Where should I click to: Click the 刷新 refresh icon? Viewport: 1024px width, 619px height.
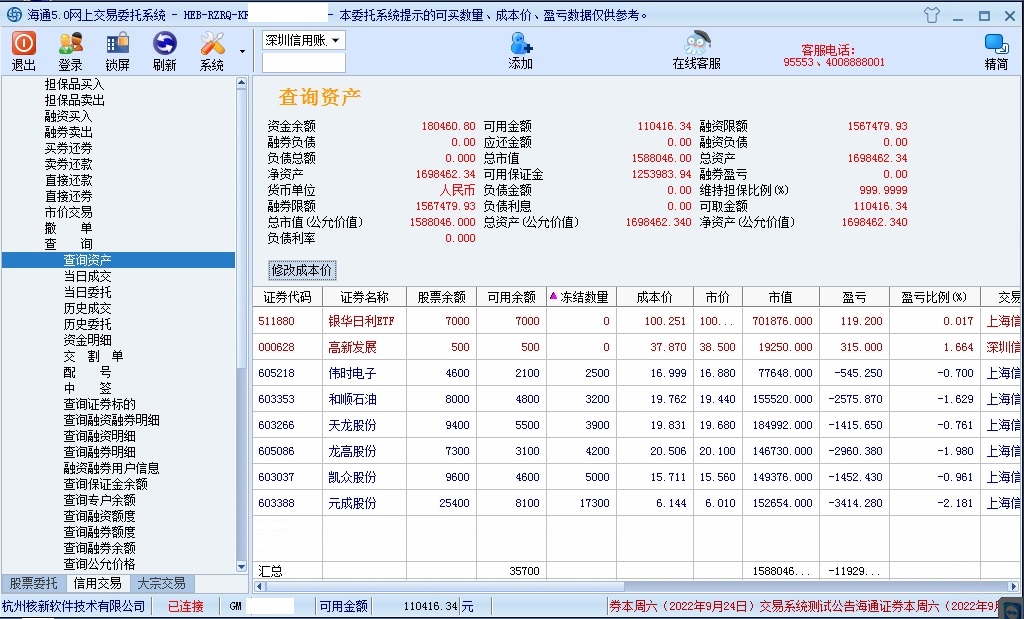coord(164,43)
